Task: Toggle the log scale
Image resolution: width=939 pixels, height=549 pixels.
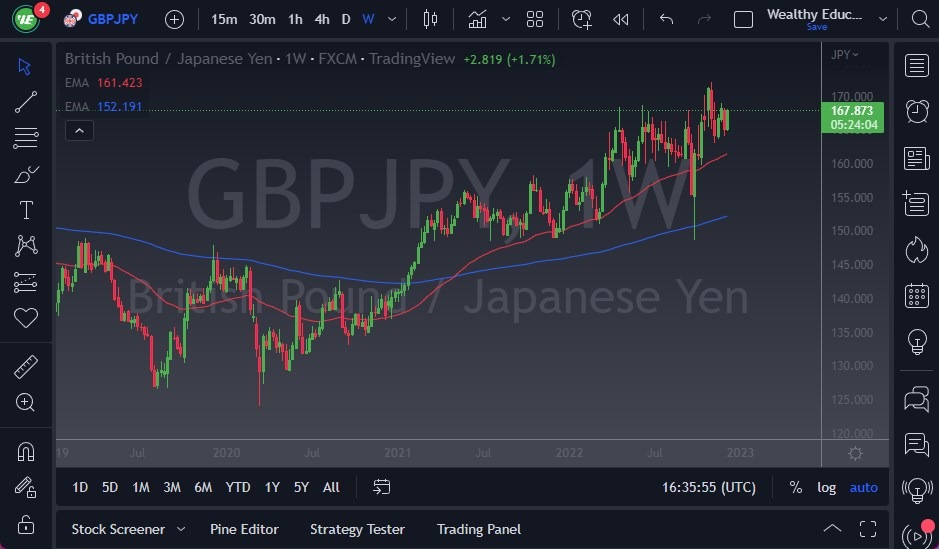Action: pyautogui.click(x=826, y=487)
